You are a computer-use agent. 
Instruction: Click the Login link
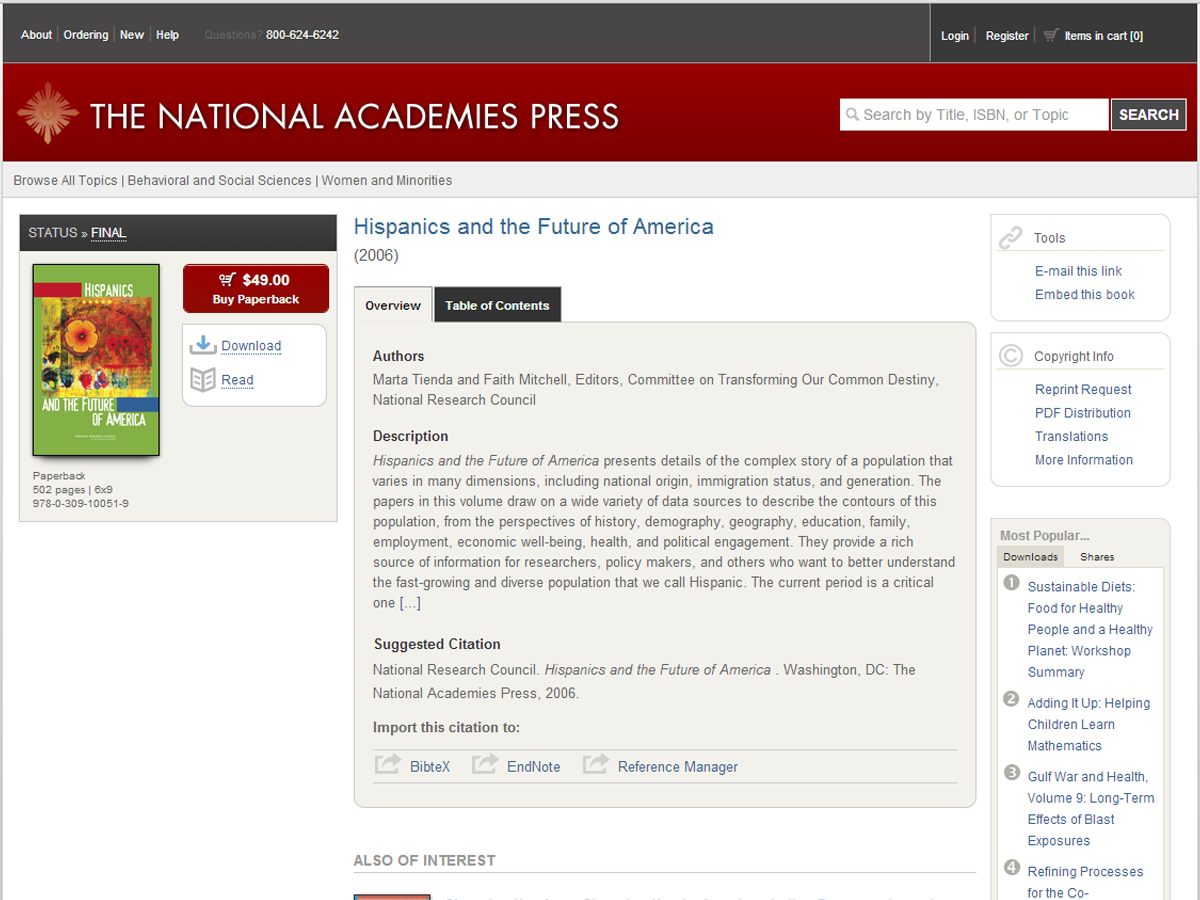click(955, 36)
